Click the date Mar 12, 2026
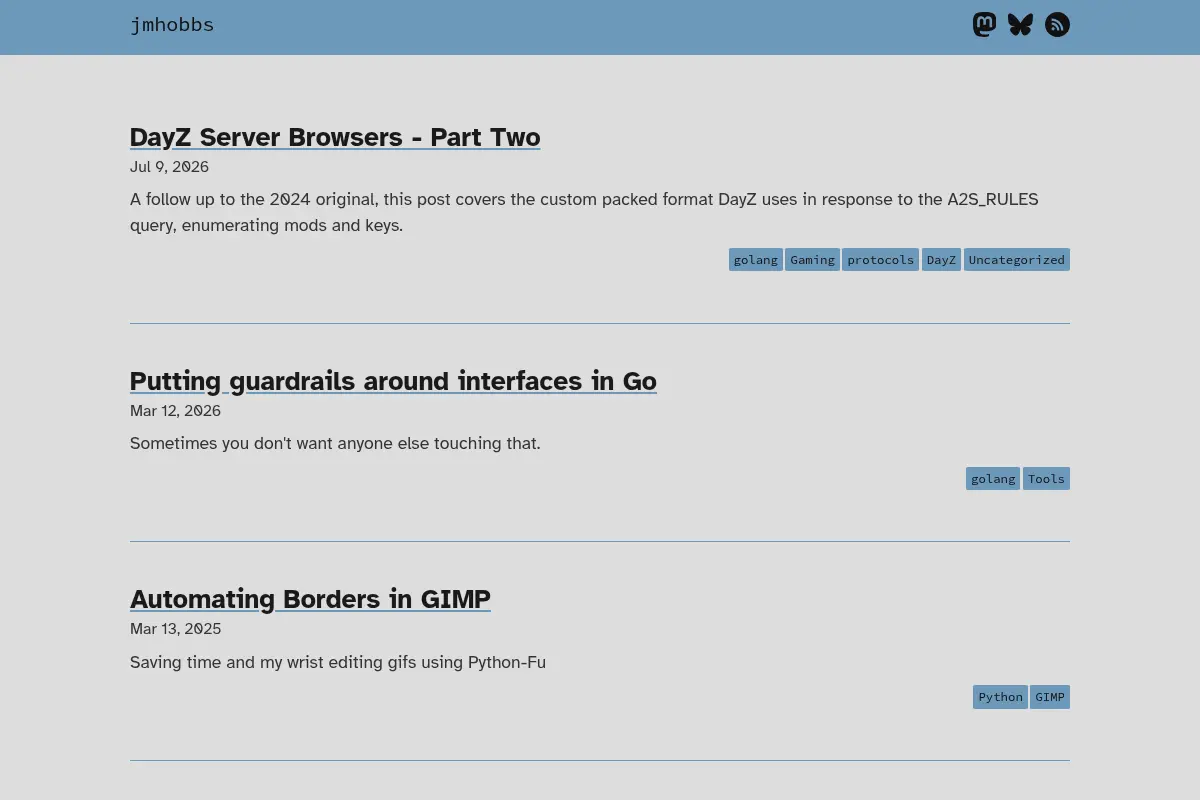 pos(175,411)
